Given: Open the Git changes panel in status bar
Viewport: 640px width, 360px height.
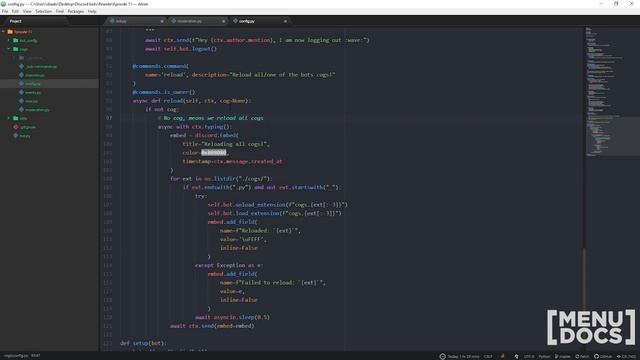Looking at the screenshot, I should coord(627,356).
